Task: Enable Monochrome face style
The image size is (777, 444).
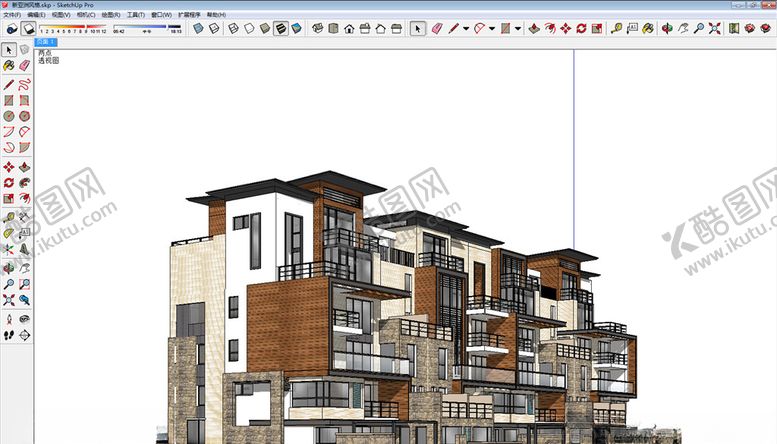Action: click(x=297, y=29)
